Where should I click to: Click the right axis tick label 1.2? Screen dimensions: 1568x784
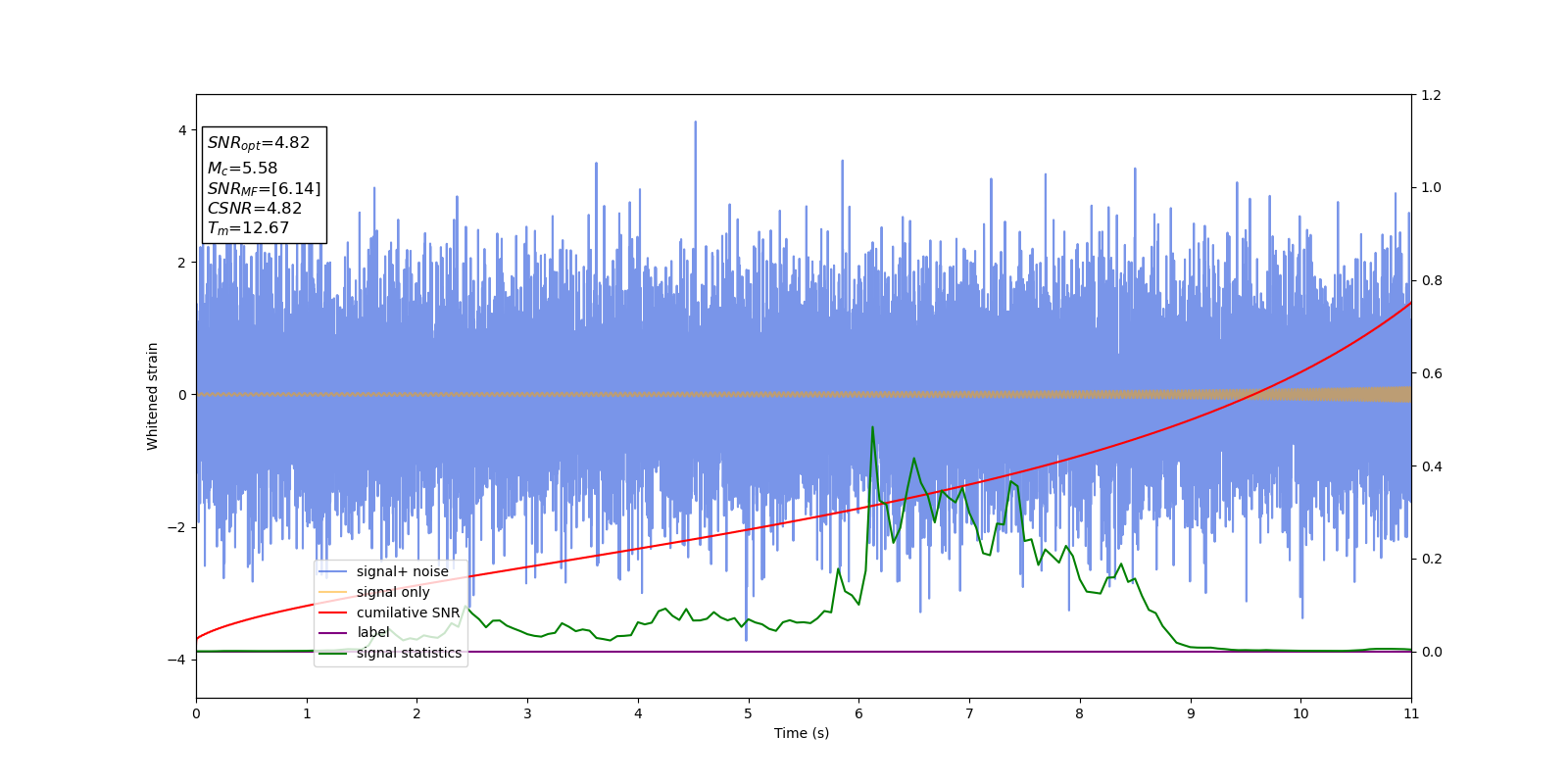point(1431,95)
